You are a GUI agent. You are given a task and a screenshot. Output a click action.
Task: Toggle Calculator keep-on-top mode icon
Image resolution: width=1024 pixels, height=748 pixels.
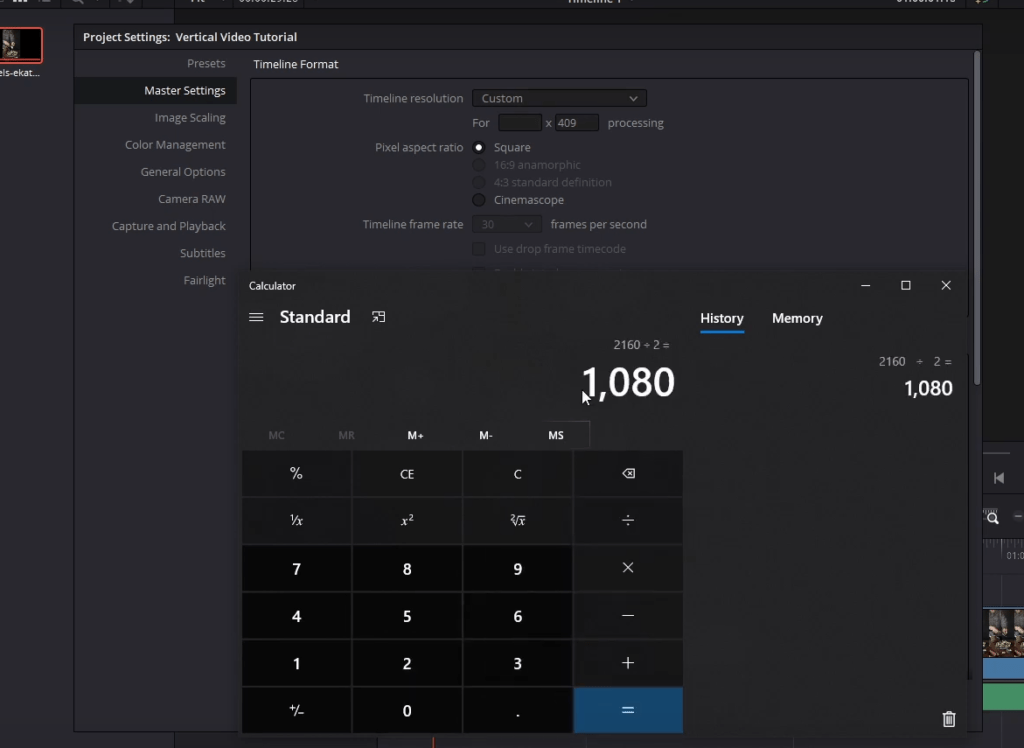(x=379, y=317)
